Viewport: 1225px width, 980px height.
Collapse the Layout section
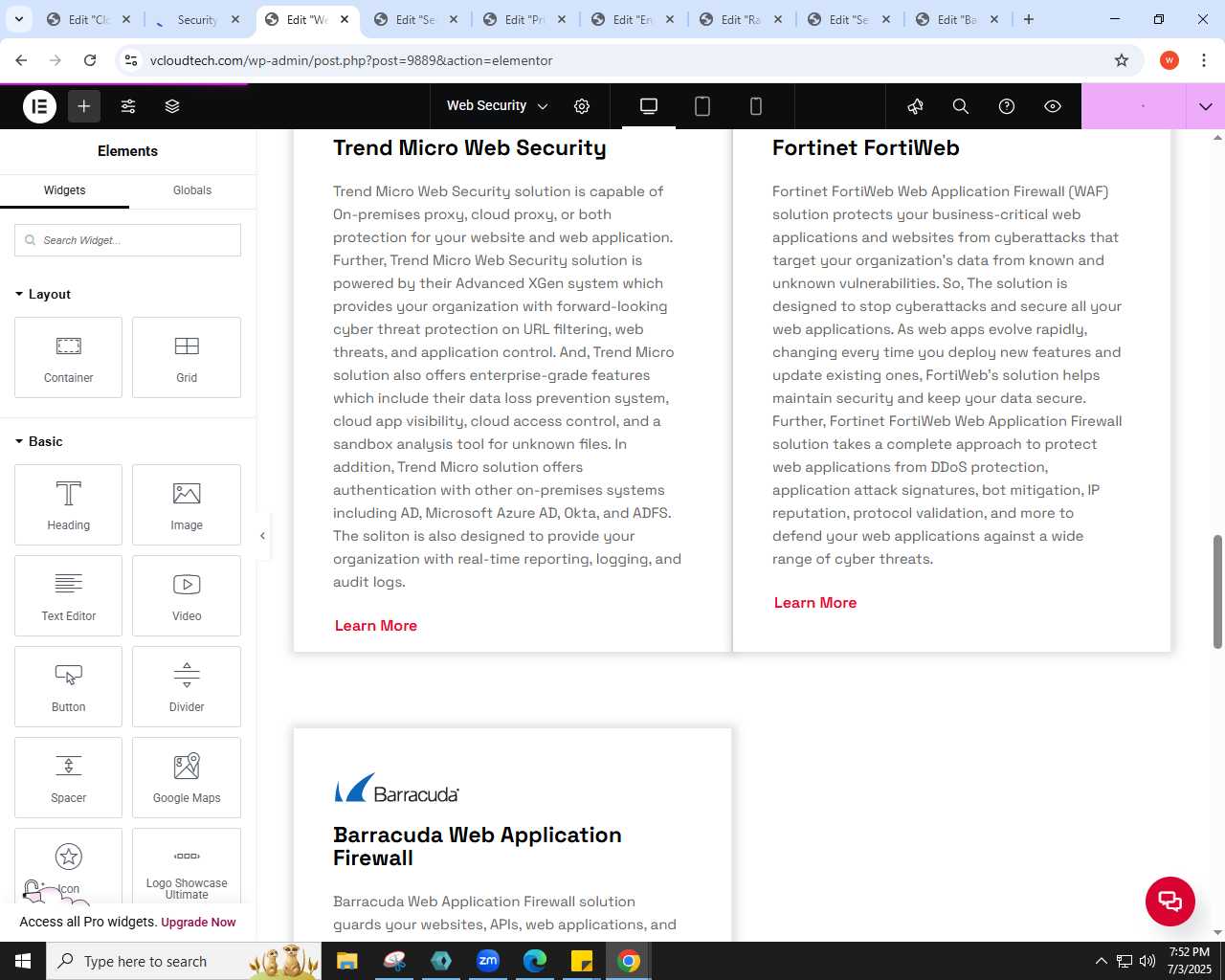[x=43, y=295]
